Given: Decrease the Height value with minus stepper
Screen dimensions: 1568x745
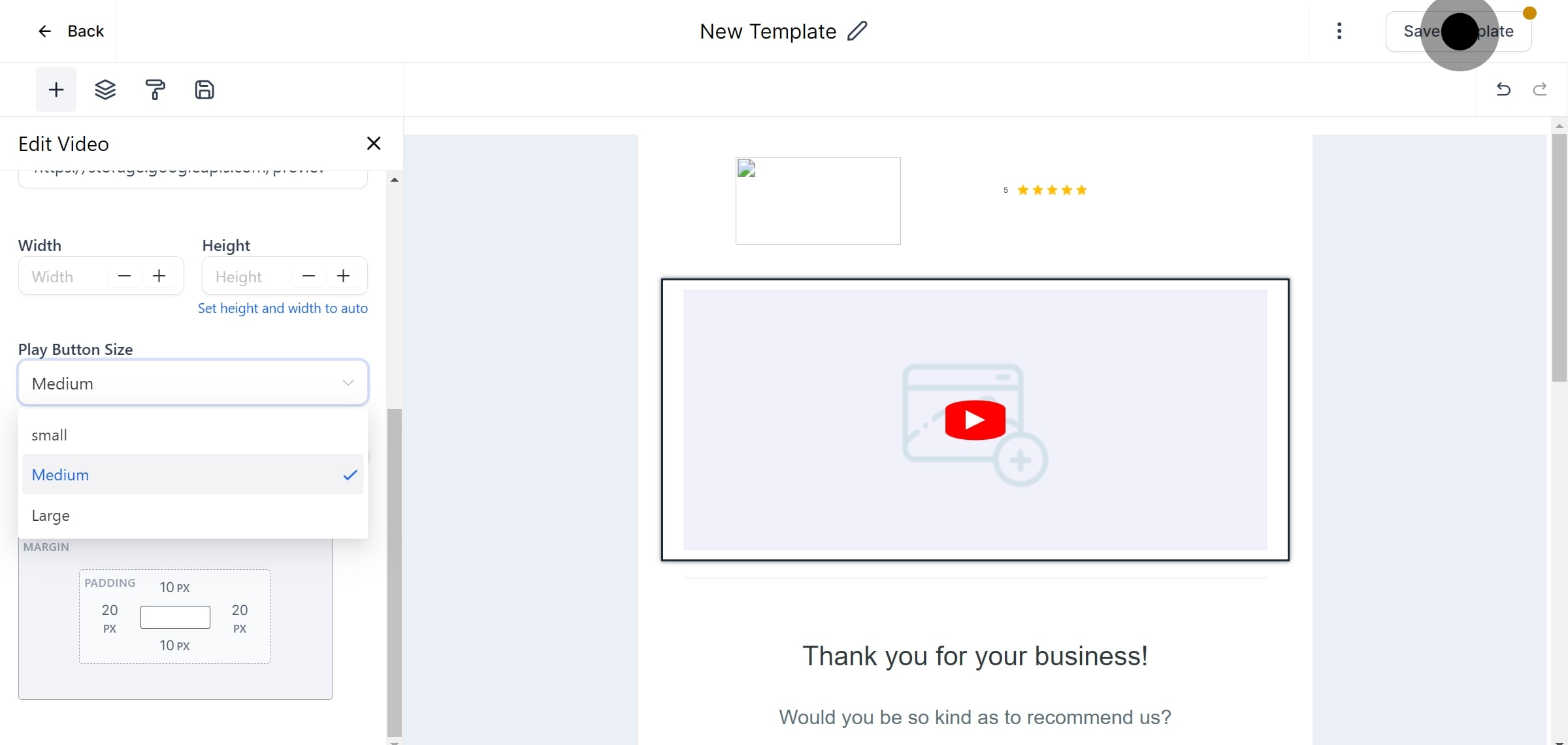Looking at the screenshot, I should click(x=308, y=276).
